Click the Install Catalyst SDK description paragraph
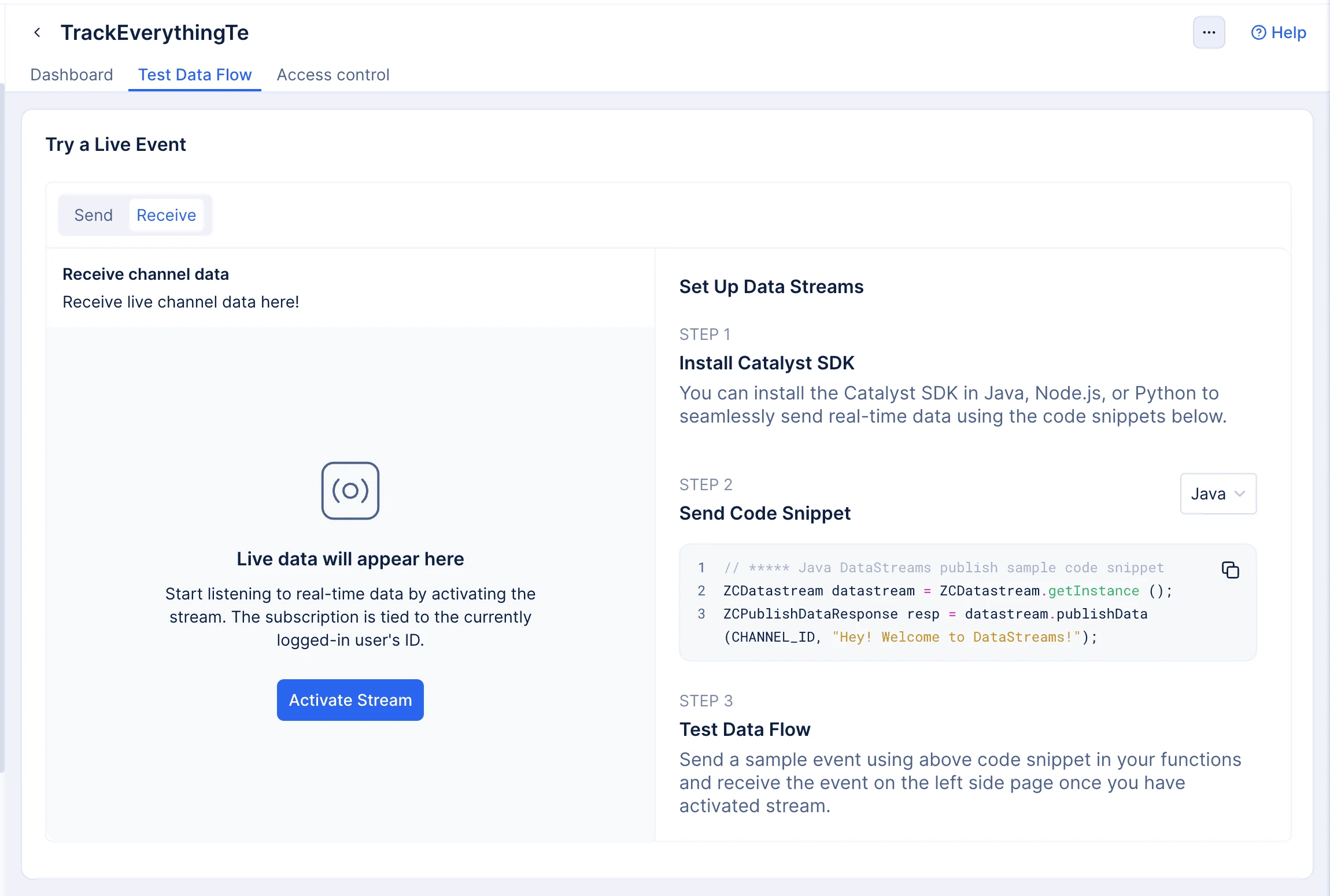 953,405
